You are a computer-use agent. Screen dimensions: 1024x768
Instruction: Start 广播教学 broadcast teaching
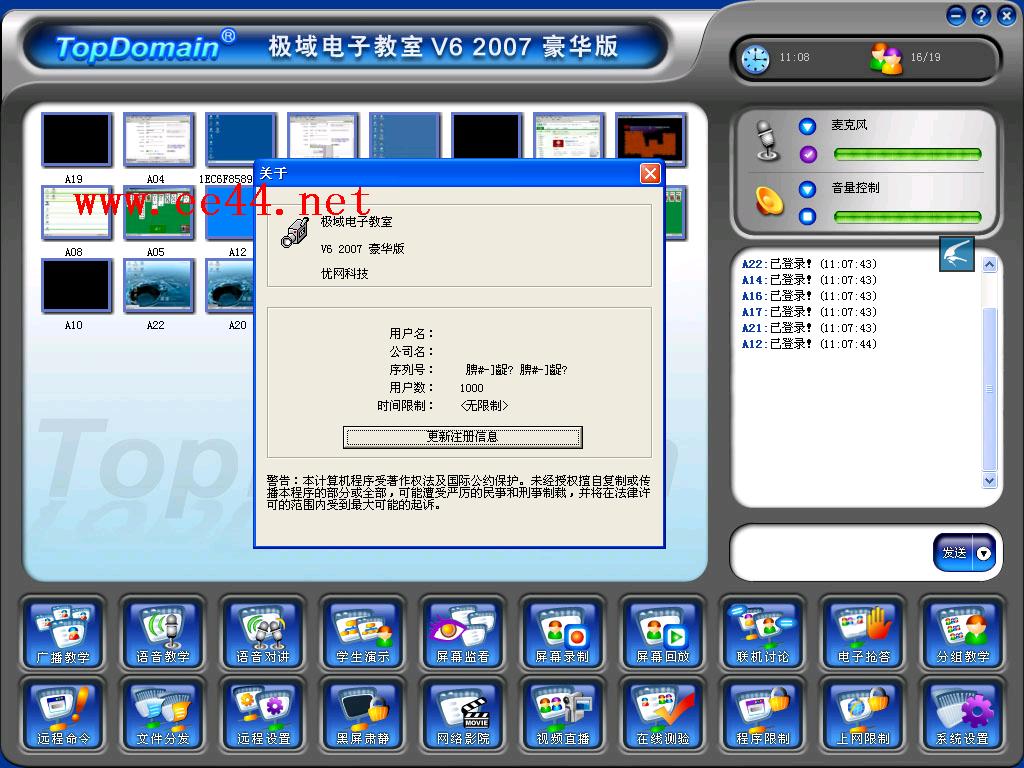(x=63, y=633)
